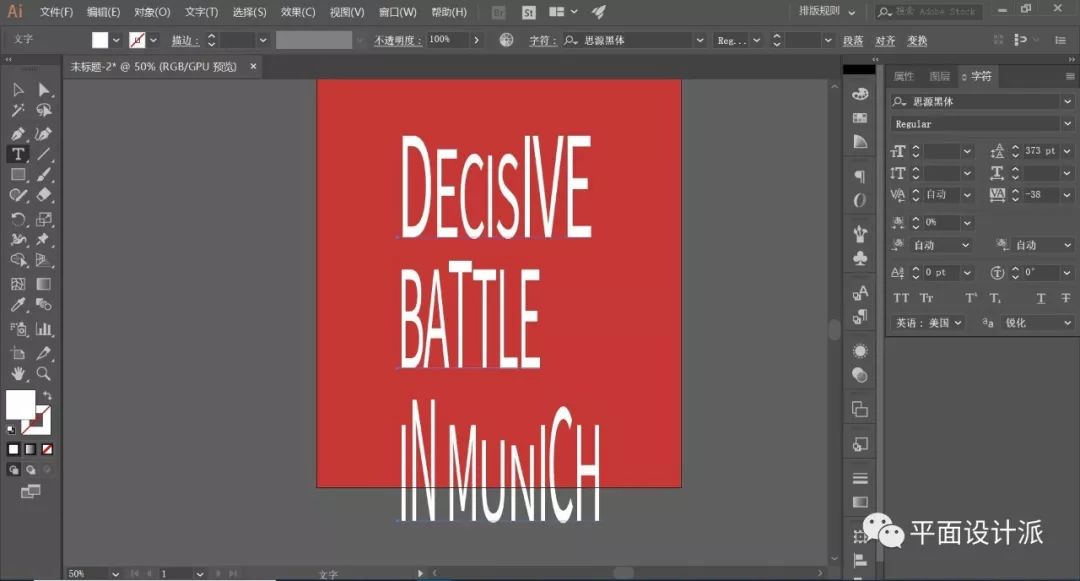Toggle All Caps (TT) text style
Screen dimensions: 1080x581
point(901,298)
